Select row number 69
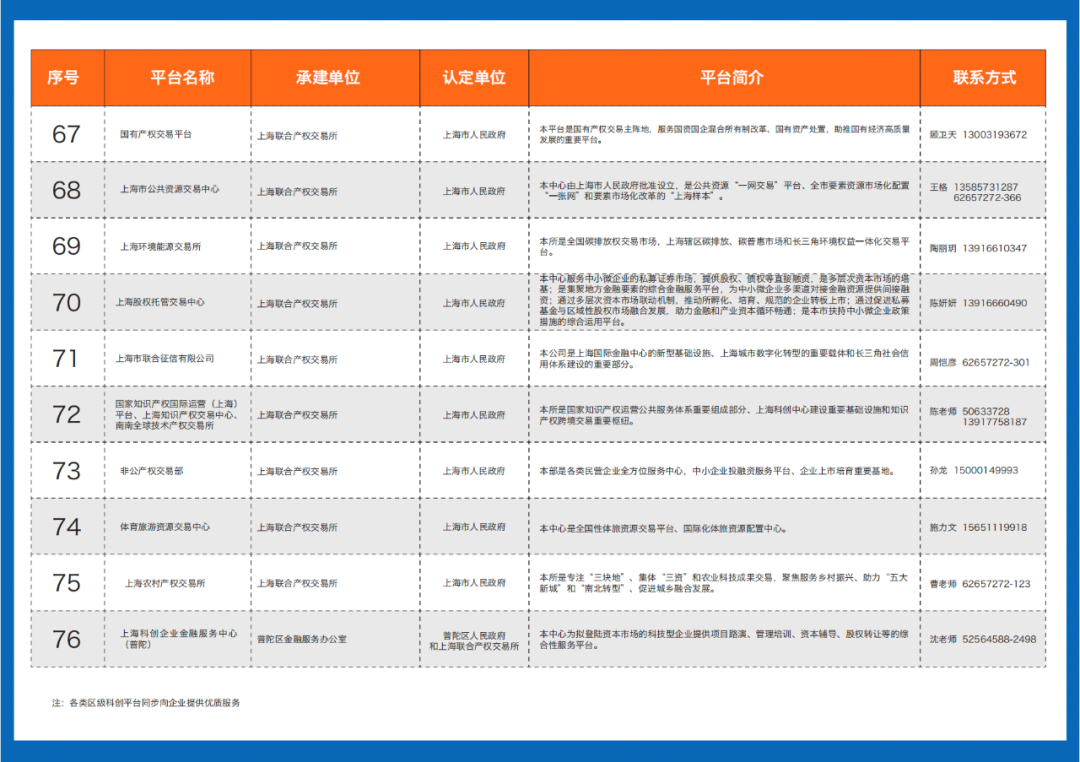Viewport: 1080px width, 762px height. coord(66,246)
